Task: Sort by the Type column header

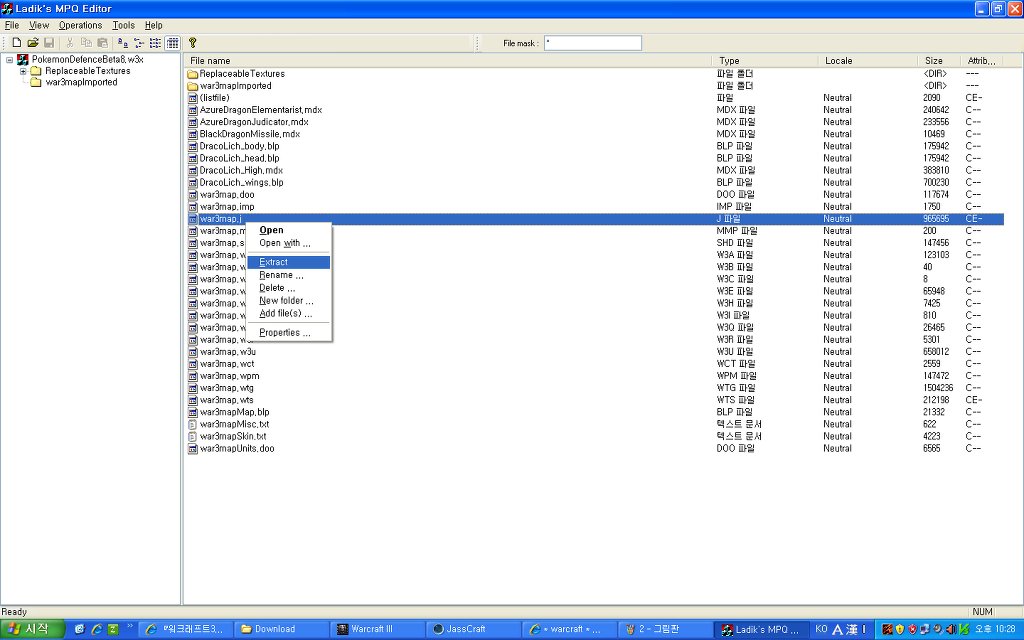Action: (764, 61)
